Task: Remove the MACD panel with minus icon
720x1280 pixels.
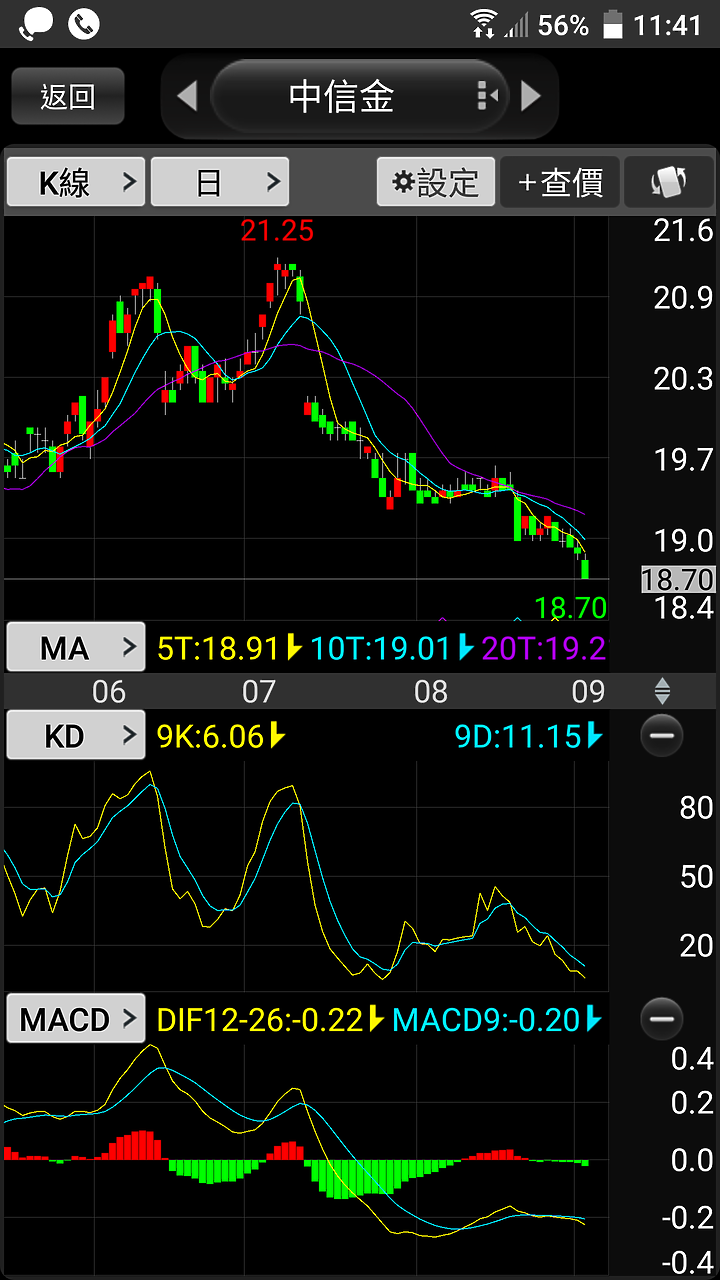Action: 660,1019
